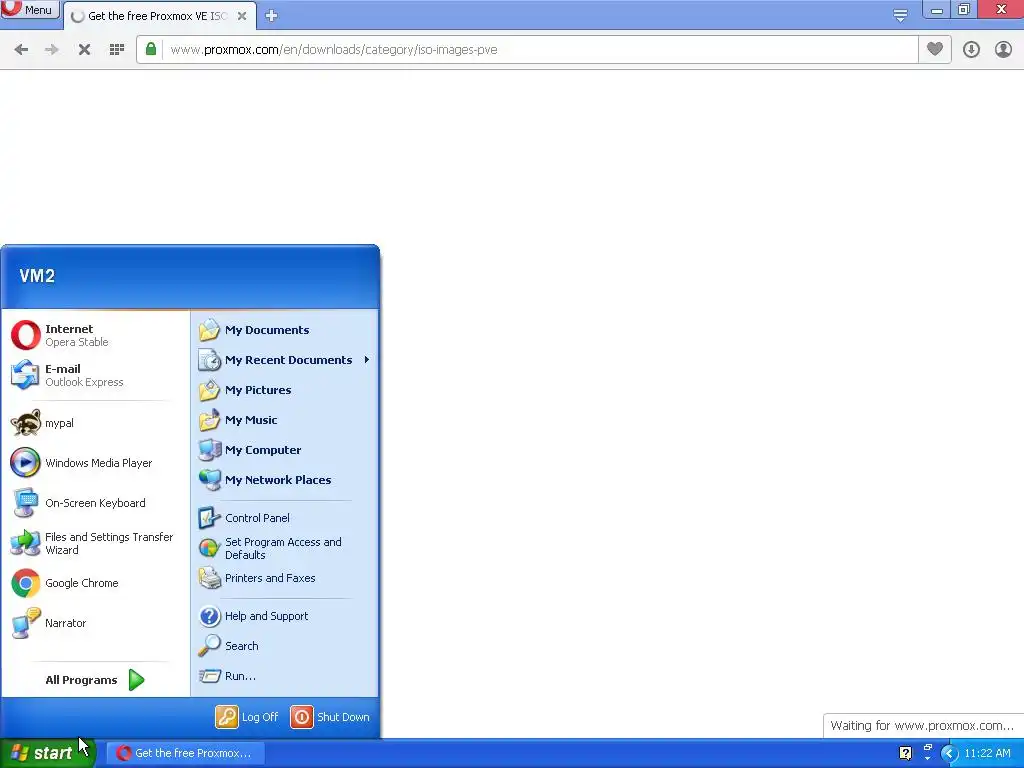Image resolution: width=1024 pixels, height=768 pixels.
Task: Select the 'Get the free Proxmox VE ISO' tab
Action: 157,16
